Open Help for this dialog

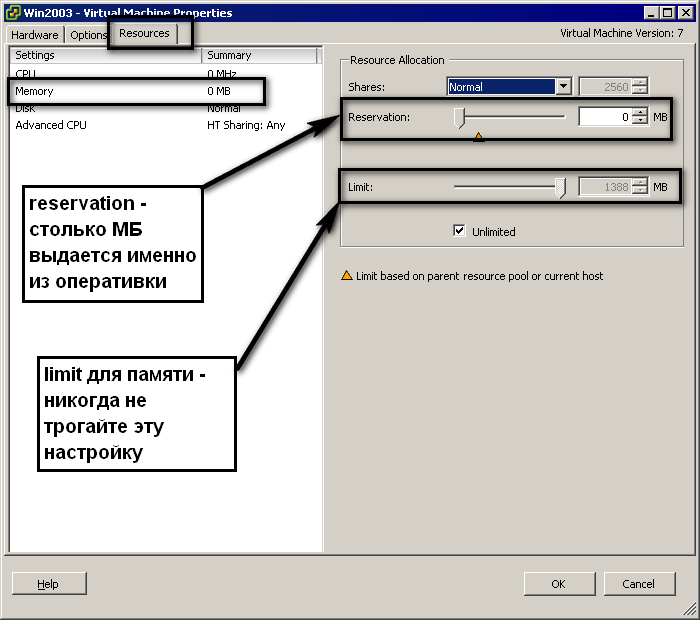[48, 584]
